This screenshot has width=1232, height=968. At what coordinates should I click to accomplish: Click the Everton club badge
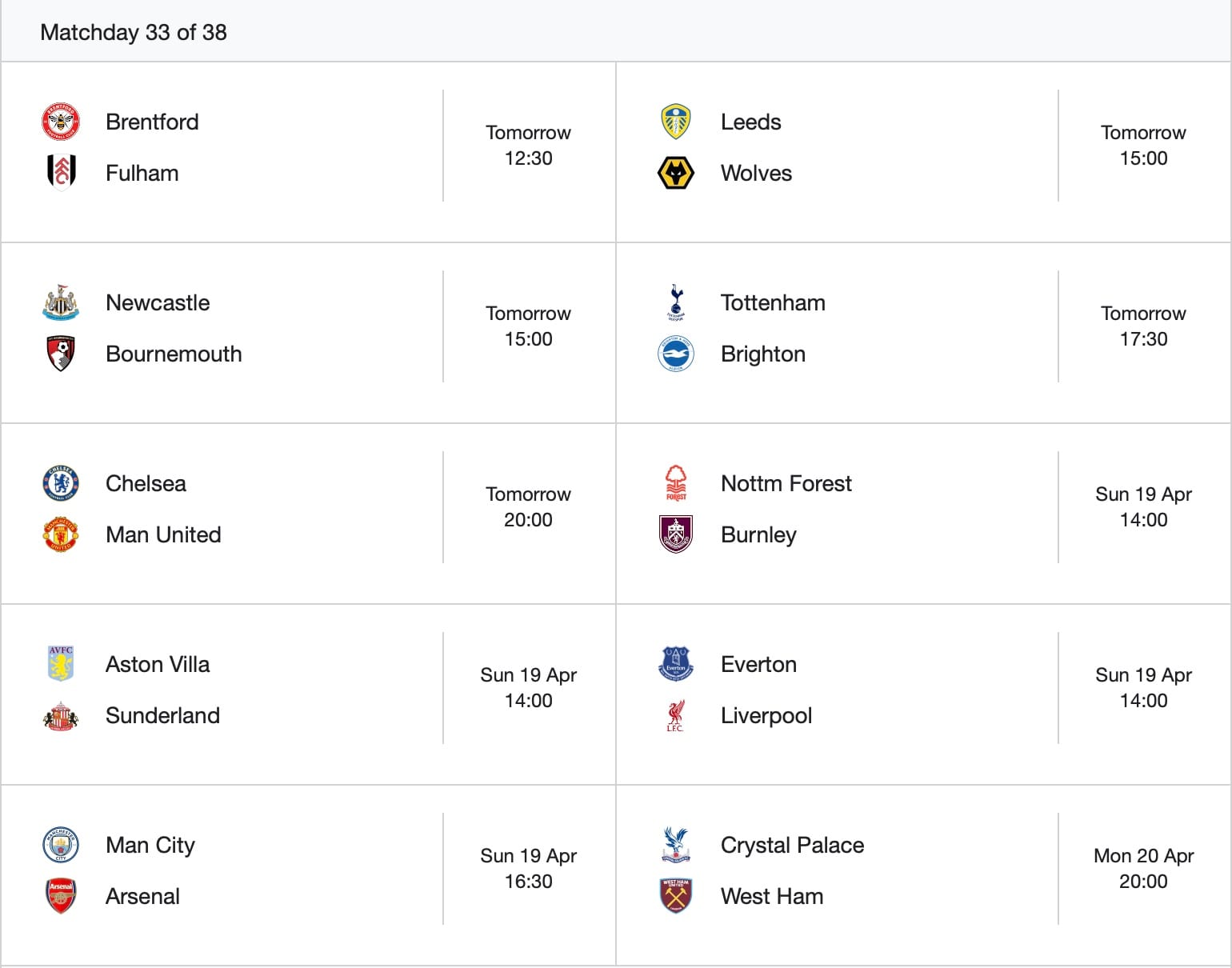pos(676,664)
